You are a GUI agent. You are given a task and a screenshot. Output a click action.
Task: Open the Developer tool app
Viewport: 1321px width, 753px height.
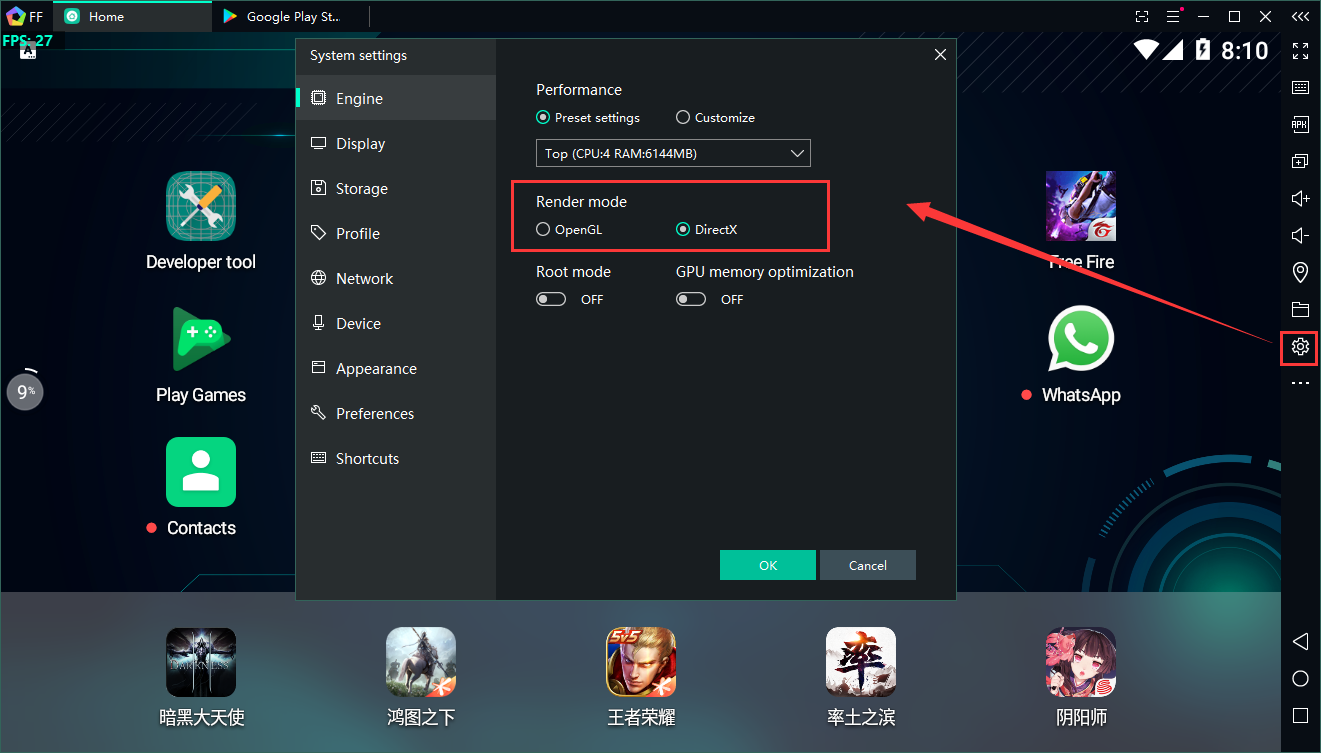(201, 206)
